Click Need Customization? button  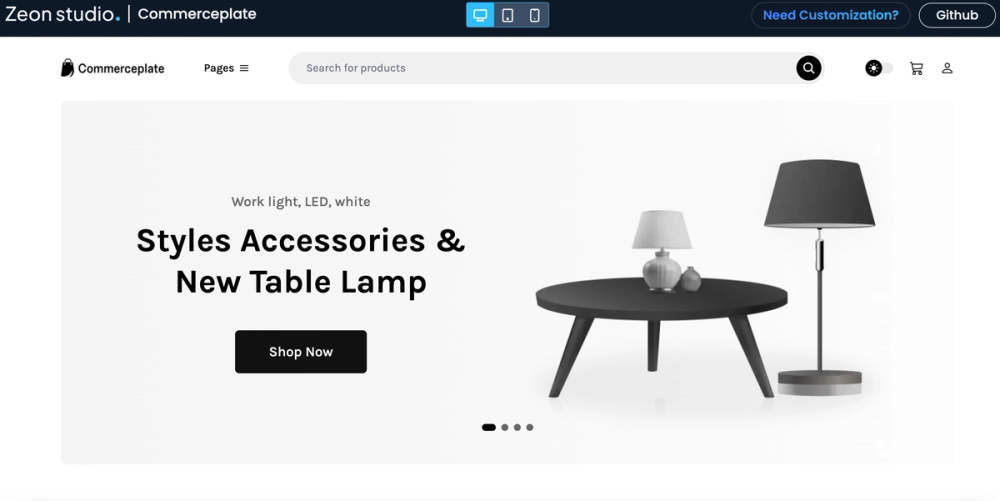(830, 15)
